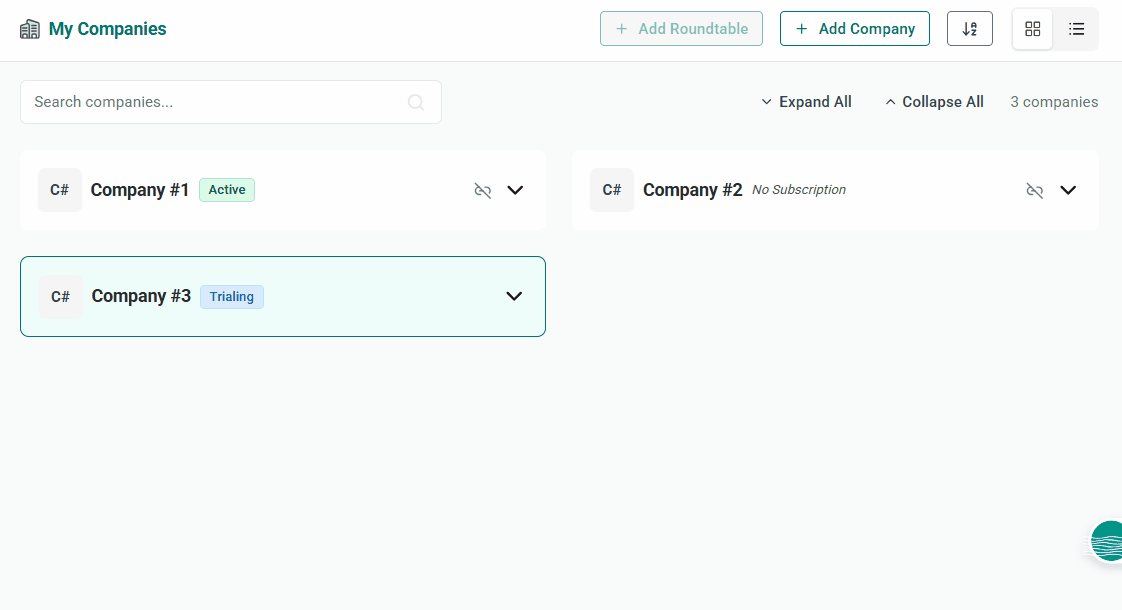Expand the Company #2 card

click(1068, 190)
